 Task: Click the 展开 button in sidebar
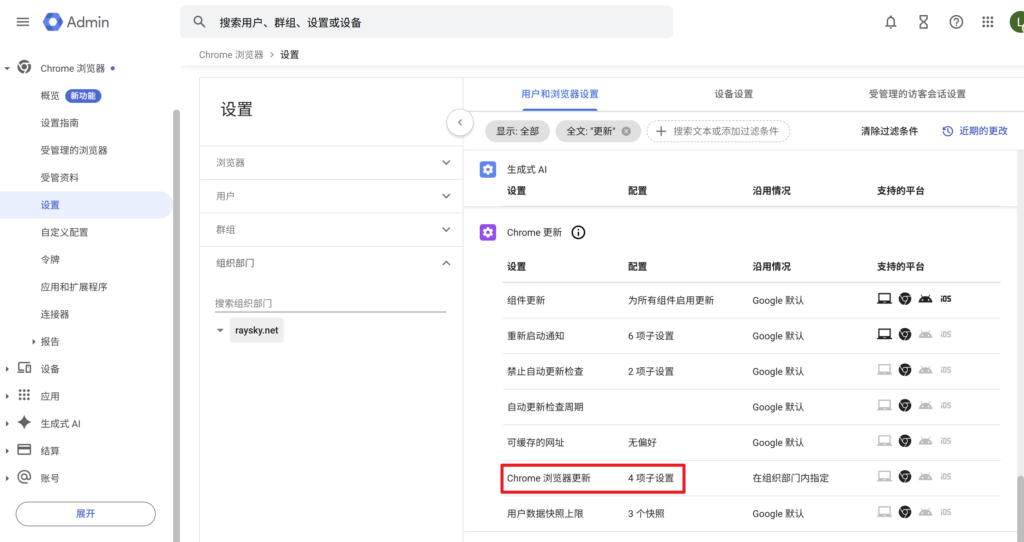click(x=86, y=513)
